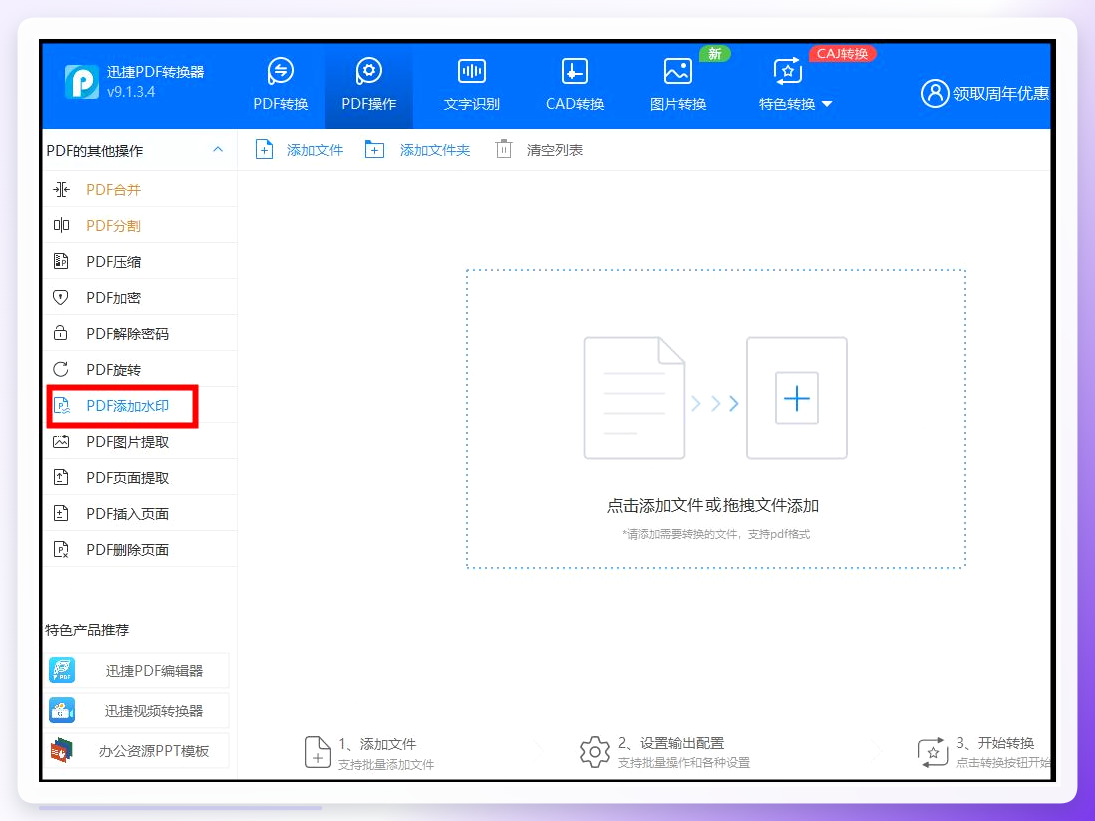1095x821 pixels.
Task: Open 办公资源PPT模板 product recommendation
Action: click(x=138, y=750)
